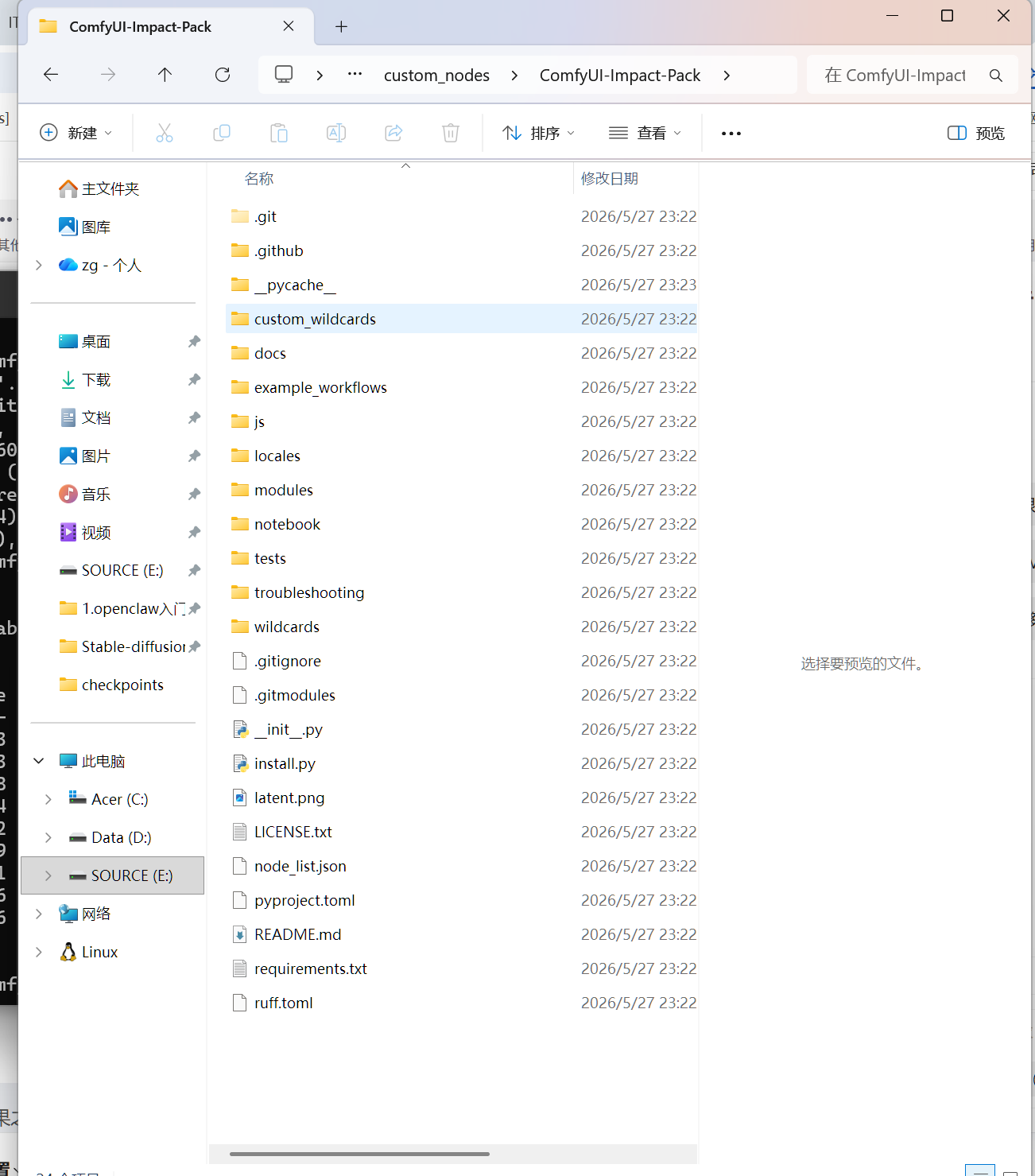Screen dimensions: 1035x1176
Task: Toggle the 预览 preview pane
Action: coord(976,133)
